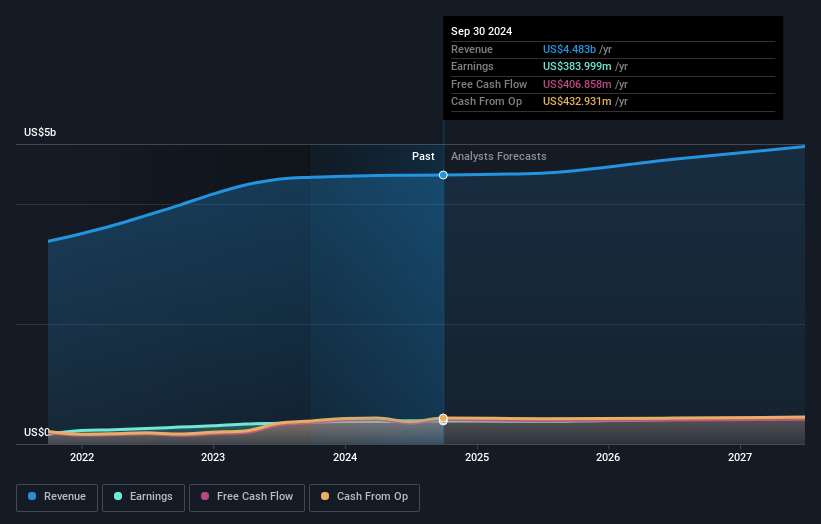Screen dimensions: 821x524
Task: Click the Free Cash Flow row label in tooltip
Action: pyautogui.click(x=489, y=84)
